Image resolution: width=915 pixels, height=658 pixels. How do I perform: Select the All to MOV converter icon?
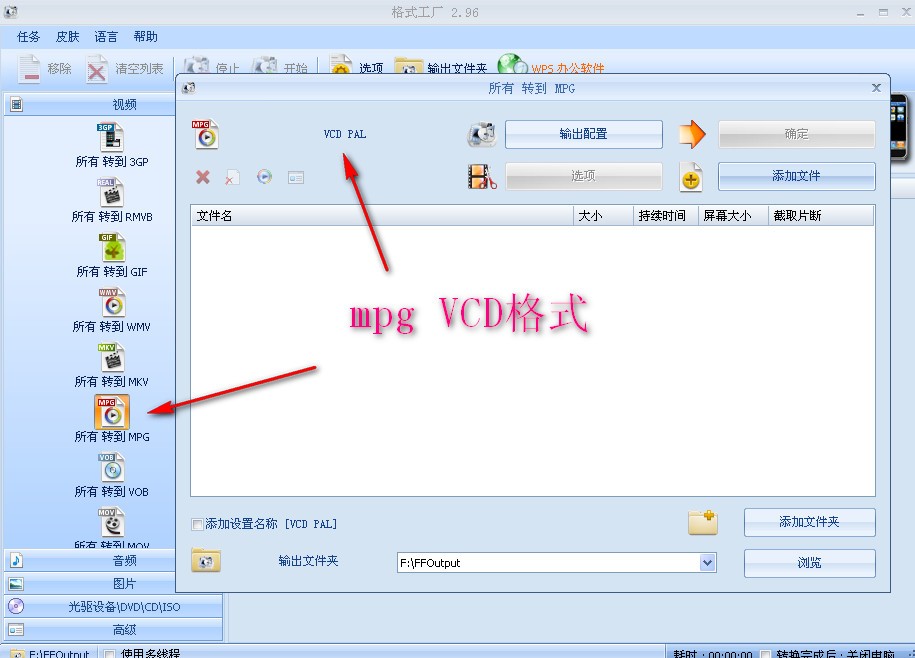(x=111, y=522)
